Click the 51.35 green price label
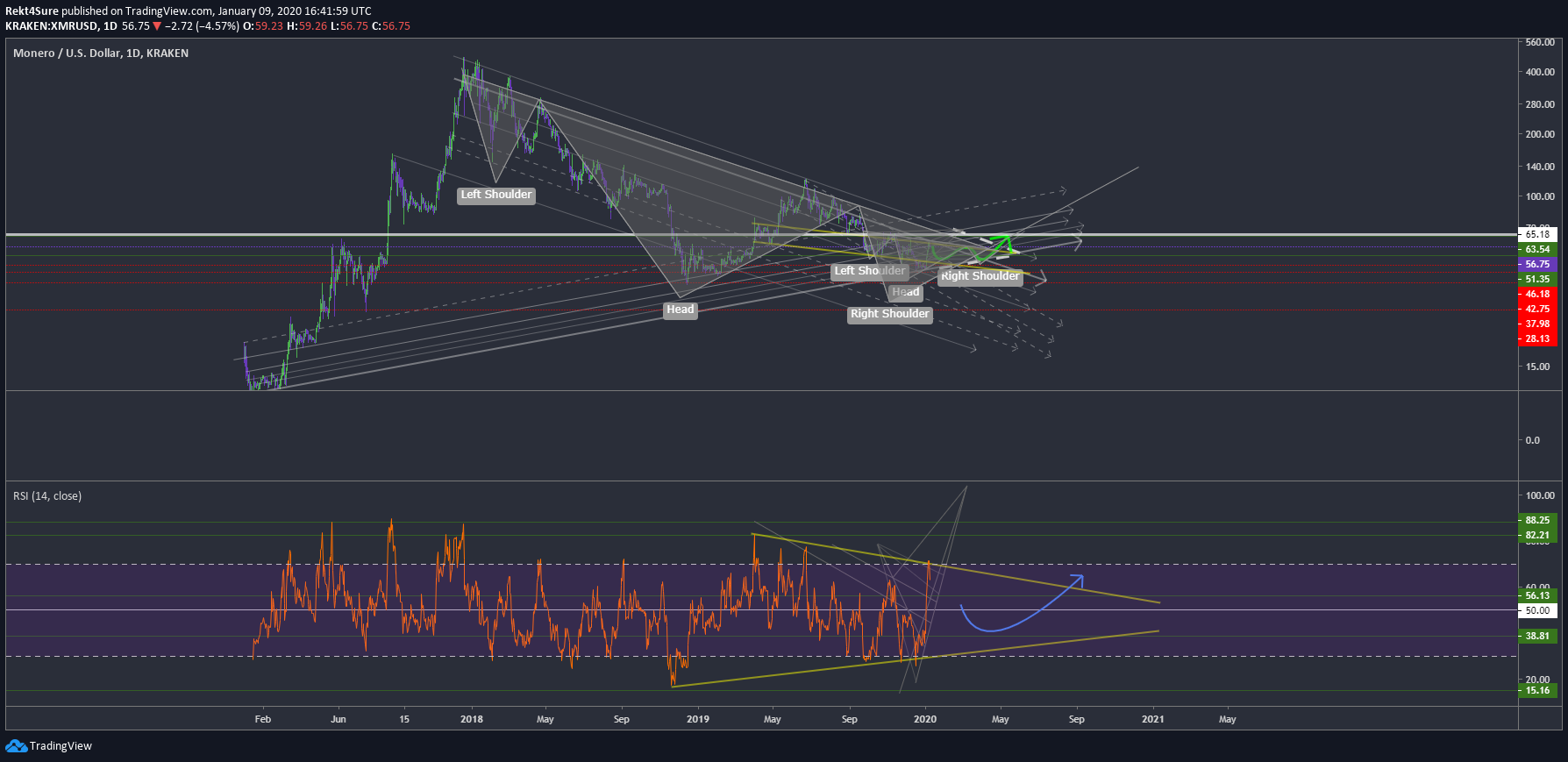Image resolution: width=1568 pixels, height=762 pixels. pyautogui.click(x=1537, y=279)
